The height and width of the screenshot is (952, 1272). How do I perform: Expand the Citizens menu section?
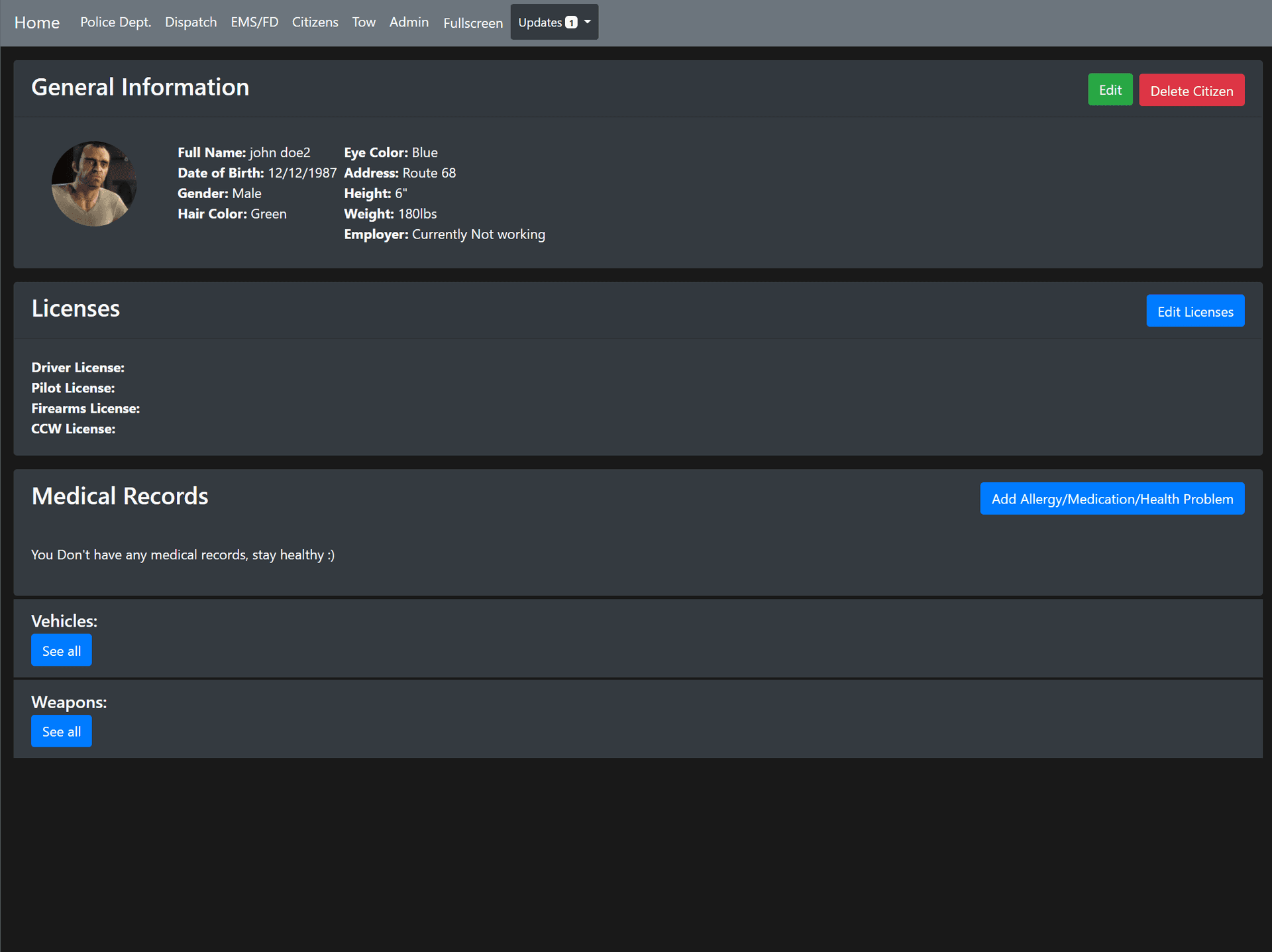314,22
